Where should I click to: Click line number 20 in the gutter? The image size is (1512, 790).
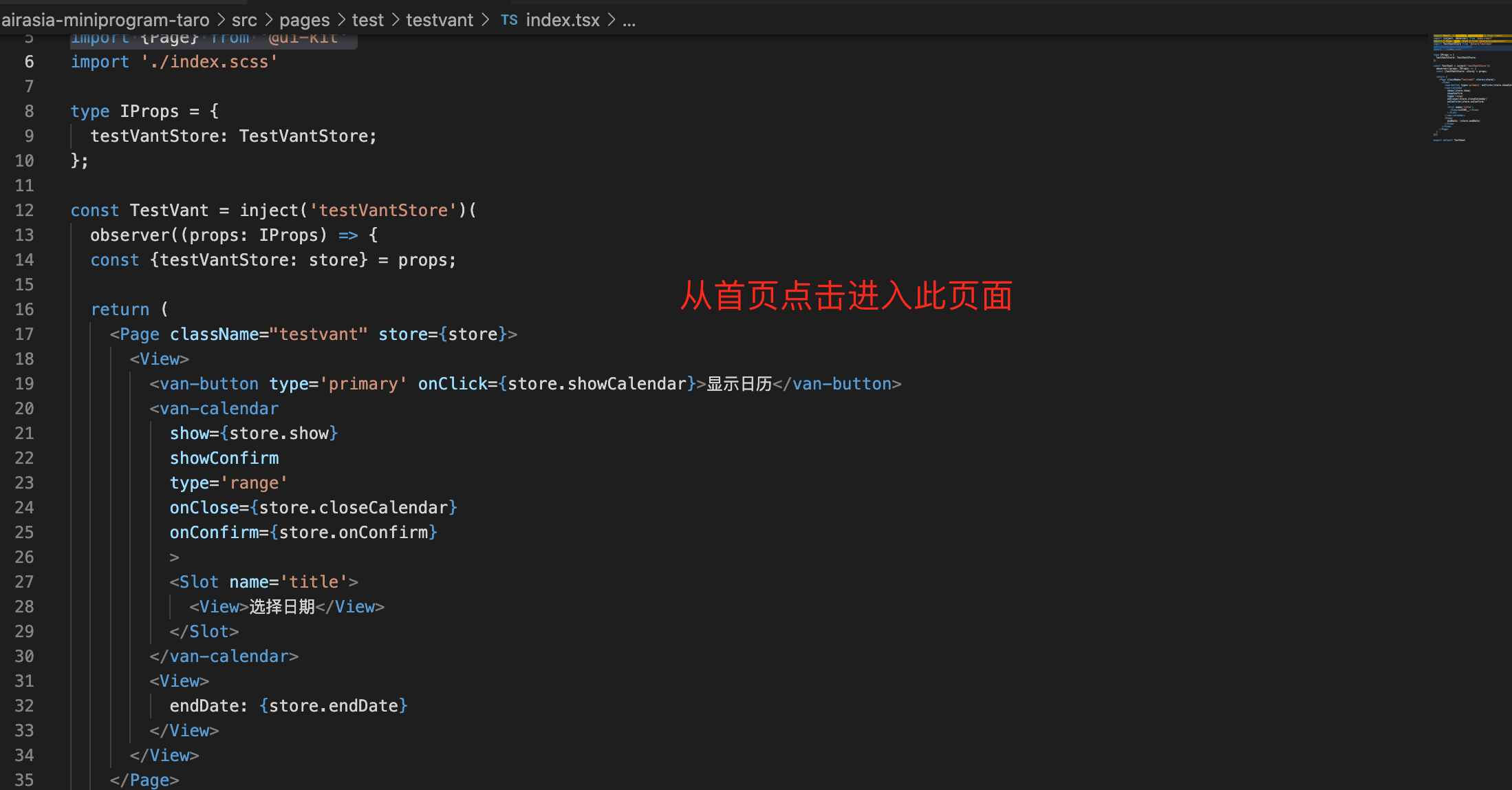click(x=24, y=409)
